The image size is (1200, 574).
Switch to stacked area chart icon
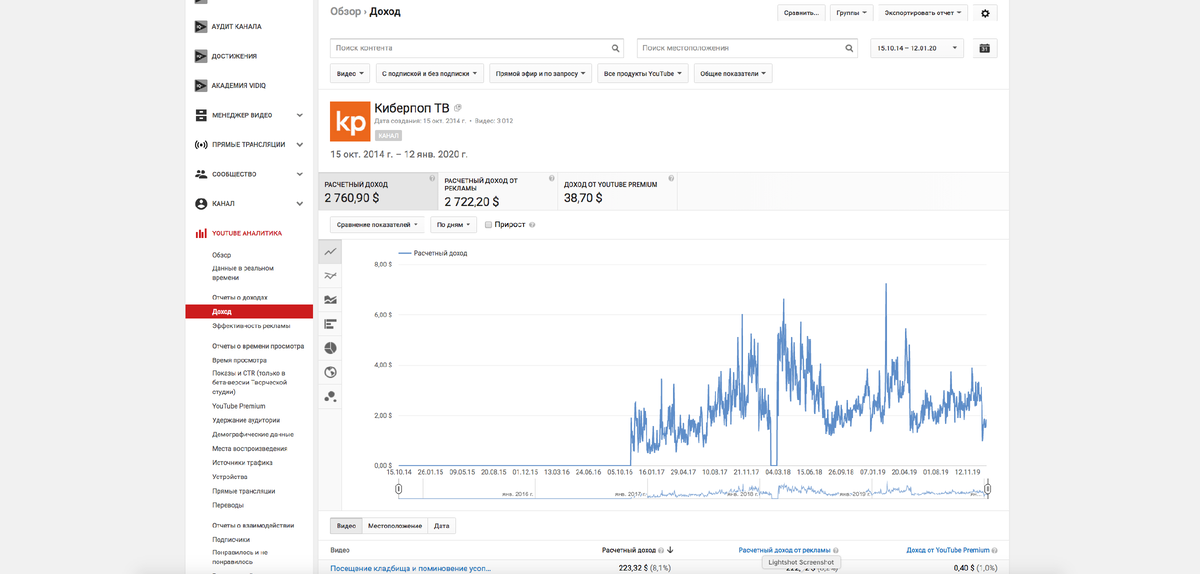tap(330, 299)
